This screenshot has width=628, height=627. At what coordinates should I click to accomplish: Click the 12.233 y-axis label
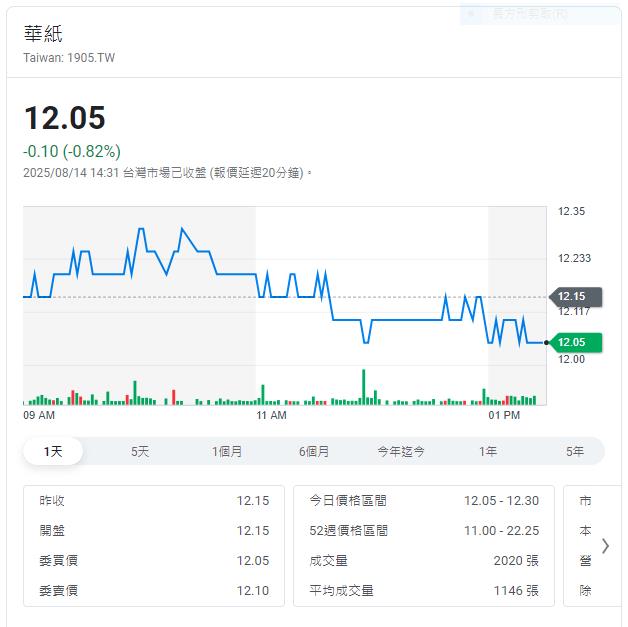(x=574, y=258)
